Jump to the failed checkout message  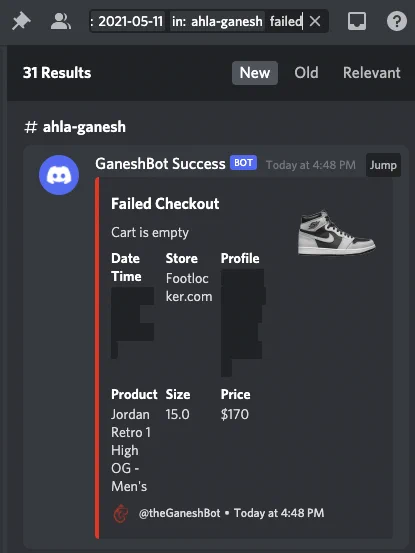coord(383,165)
